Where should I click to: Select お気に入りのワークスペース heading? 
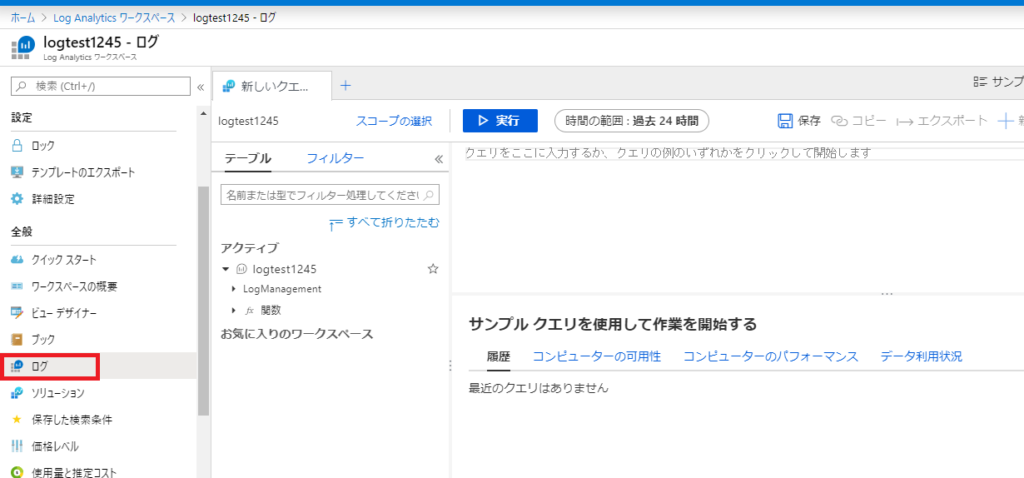pyautogui.click(x=296, y=334)
